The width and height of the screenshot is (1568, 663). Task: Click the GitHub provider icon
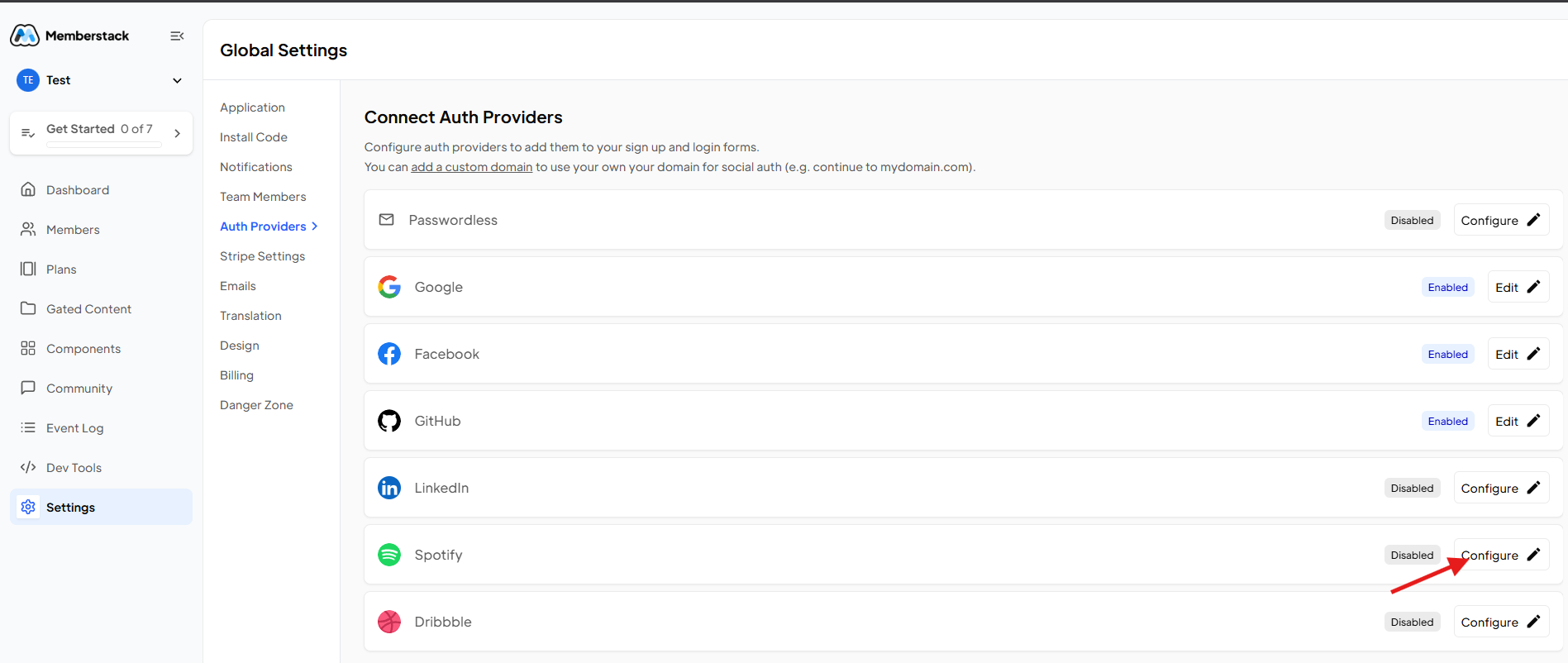(389, 421)
